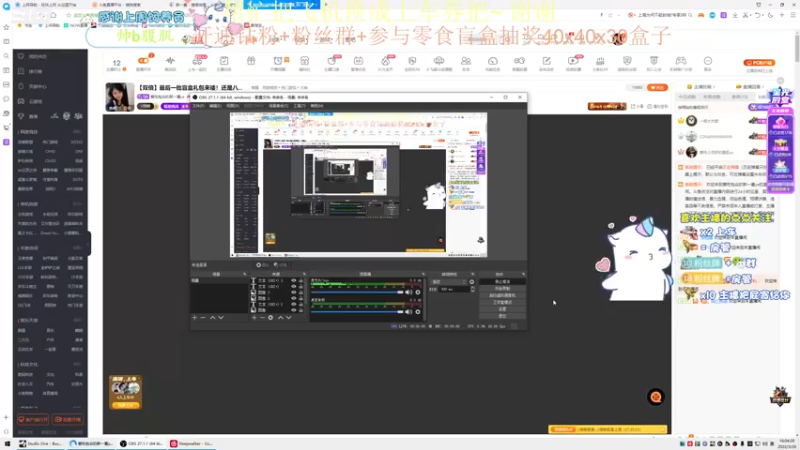Screen dimensions: 800x450
Task: Open the shield toolbar icon
Action: pyautogui.click(x=627, y=63)
